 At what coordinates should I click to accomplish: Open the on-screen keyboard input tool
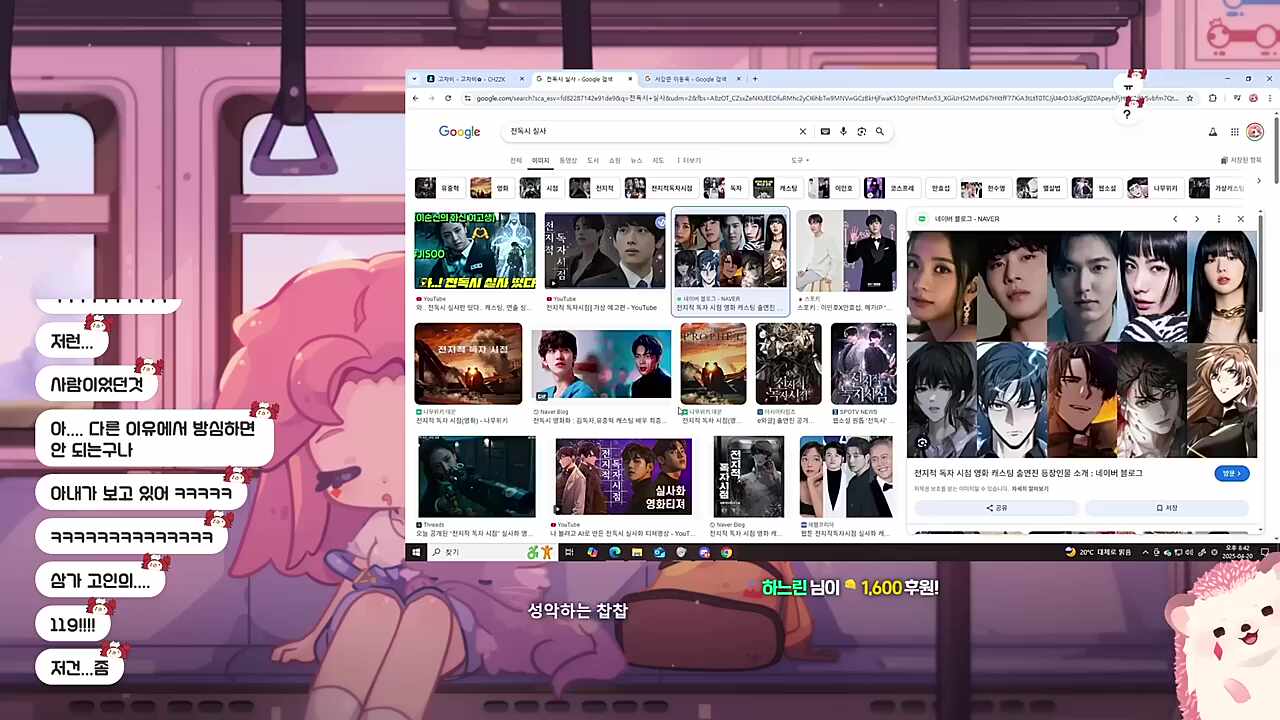click(x=825, y=131)
